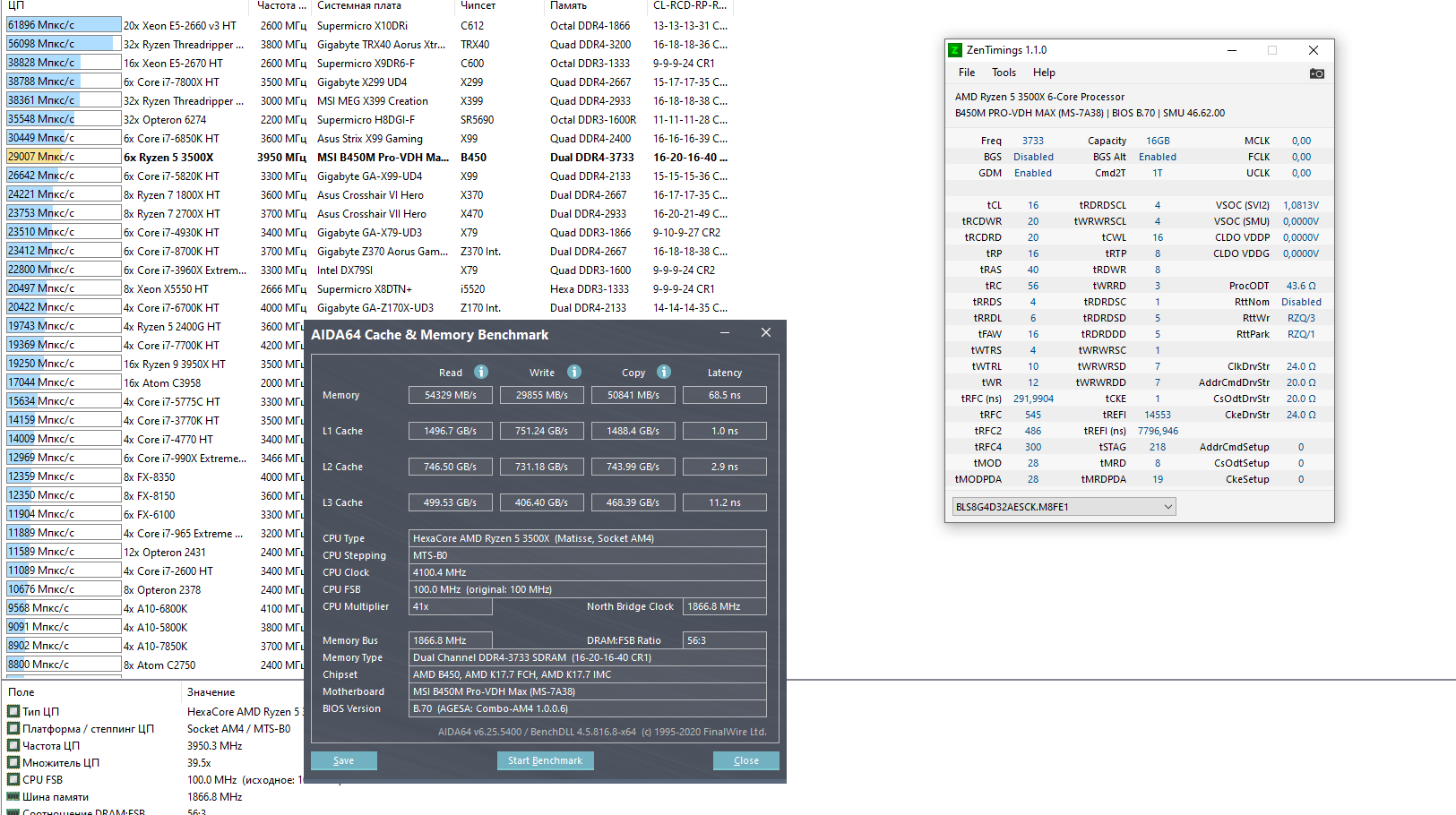Open the ZenTimings File menu
This screenshot has width=1456, height=815.
point(967,73)
